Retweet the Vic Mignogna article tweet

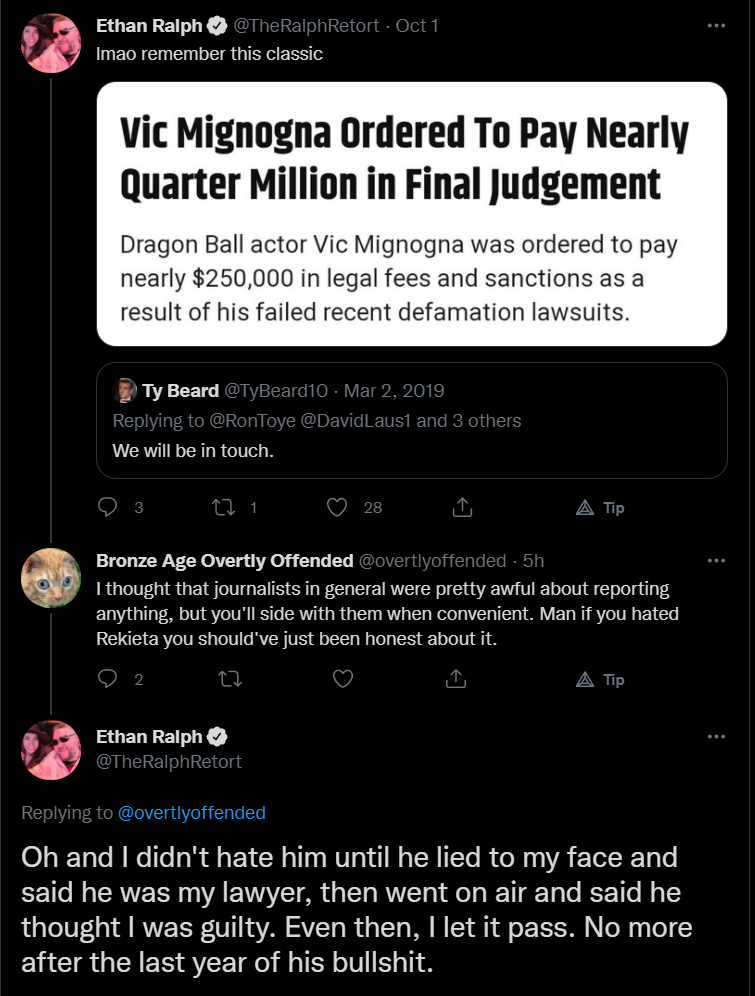coord(223,507)
